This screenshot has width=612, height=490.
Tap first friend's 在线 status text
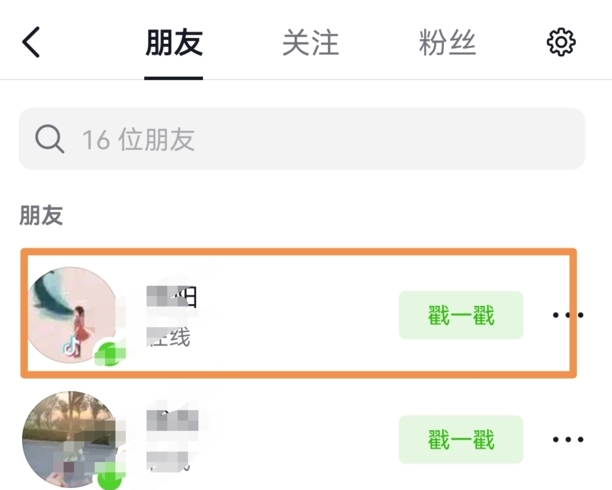169,337
